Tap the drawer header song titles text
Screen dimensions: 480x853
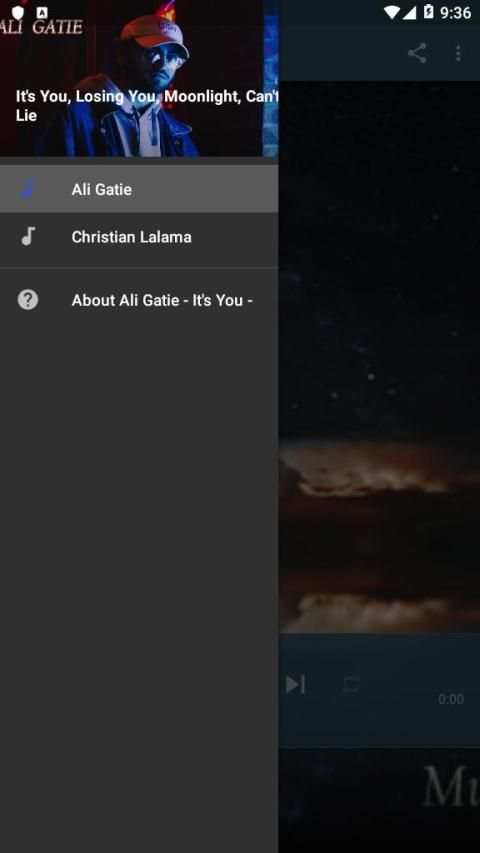pyautogui.click(x=147, y=106)
